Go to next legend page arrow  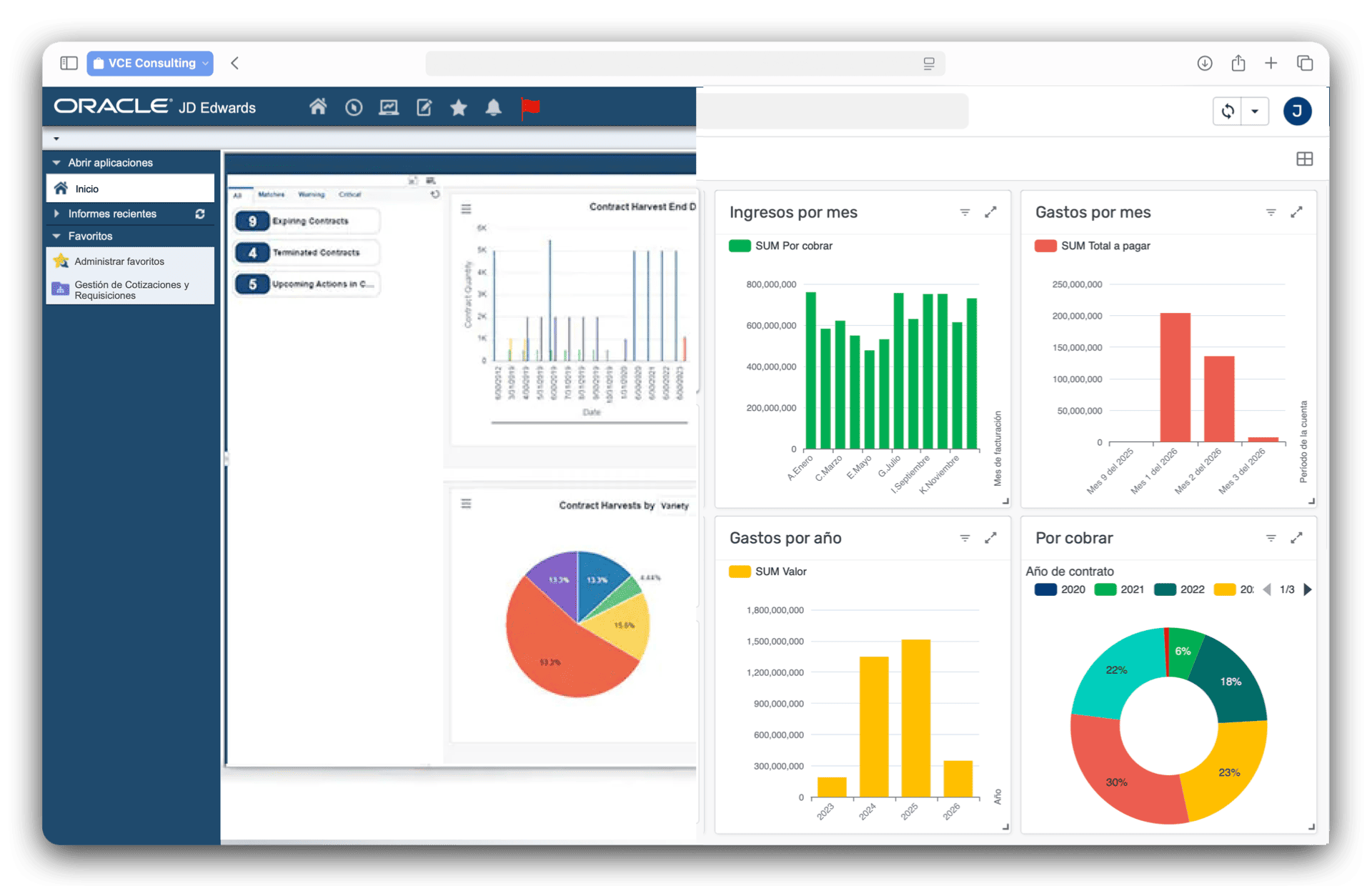tap(1308, 589)
